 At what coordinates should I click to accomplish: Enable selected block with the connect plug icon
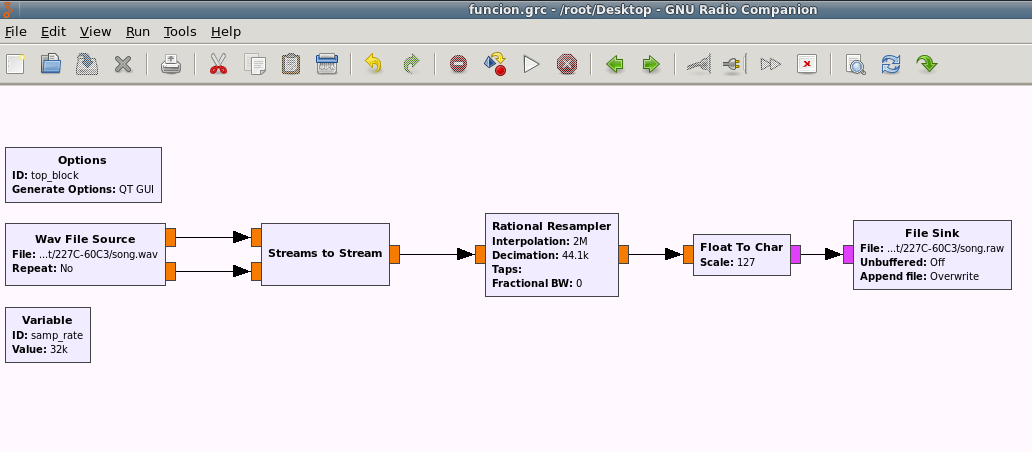698,64
